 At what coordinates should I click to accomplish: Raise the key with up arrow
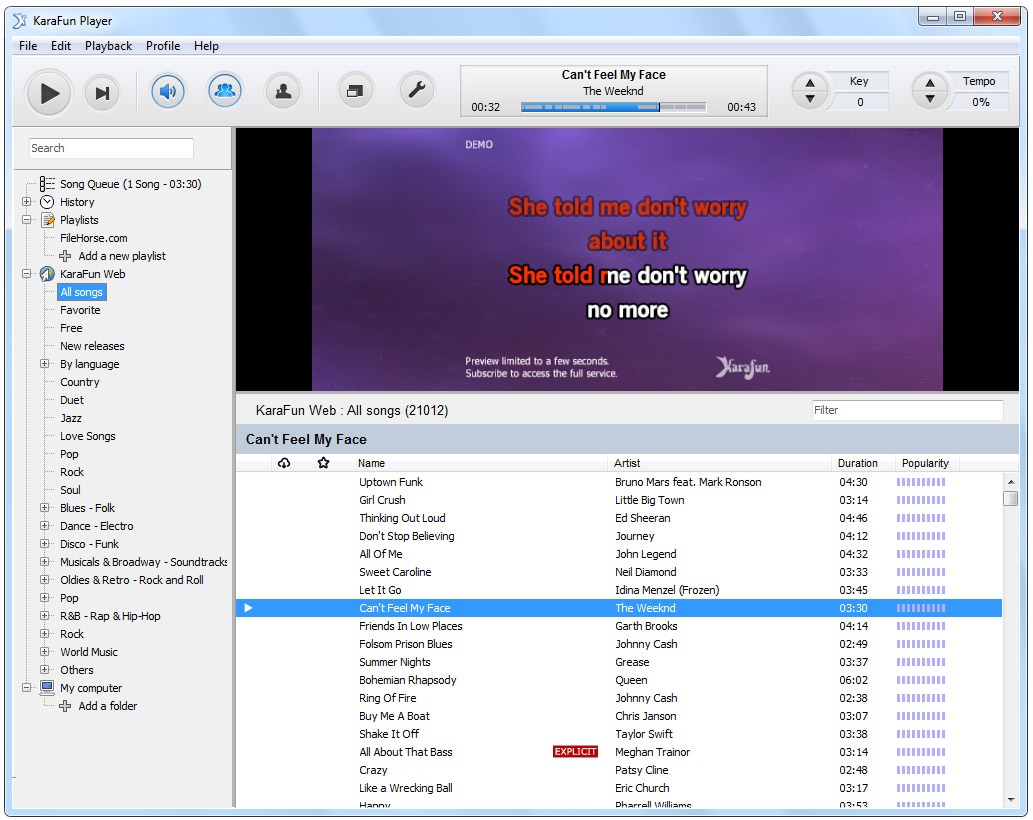(x=810, y=84)
